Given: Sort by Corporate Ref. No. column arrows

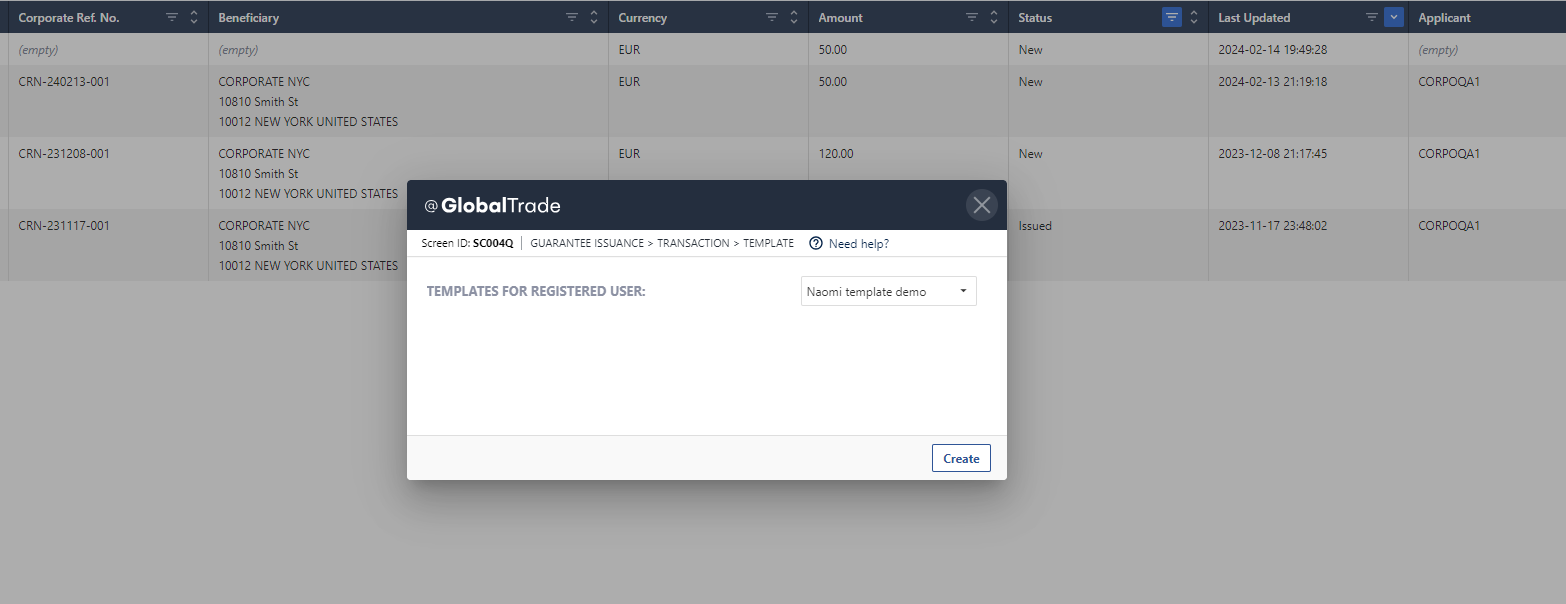Looking at the screenshot, I should pyautogui.click(x=194, y=17).
